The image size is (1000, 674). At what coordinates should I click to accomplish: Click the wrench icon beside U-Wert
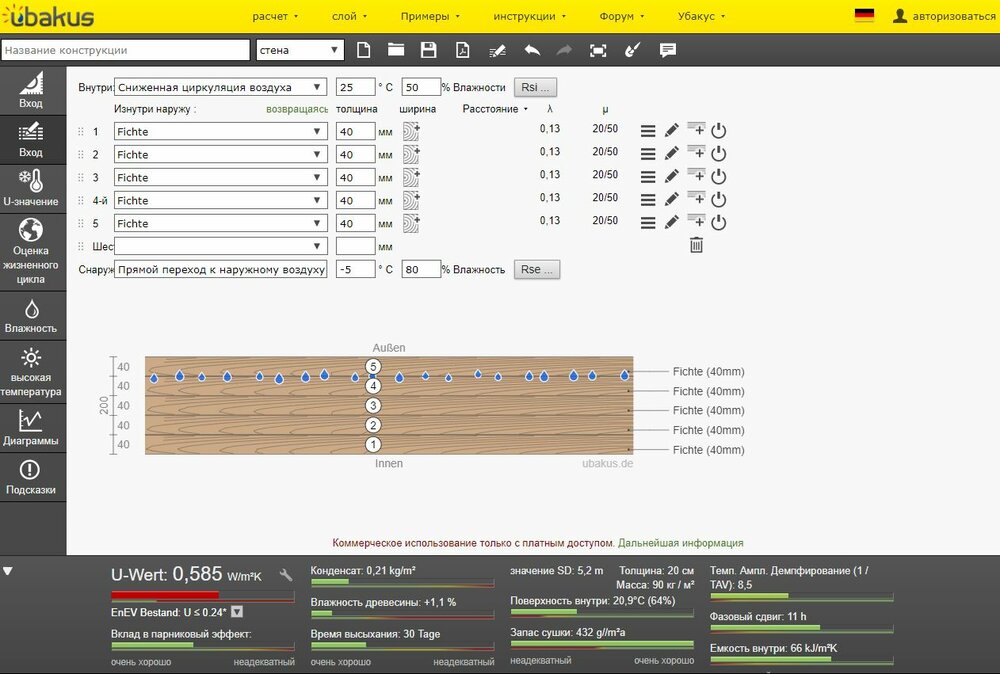(x=286, y=574)
